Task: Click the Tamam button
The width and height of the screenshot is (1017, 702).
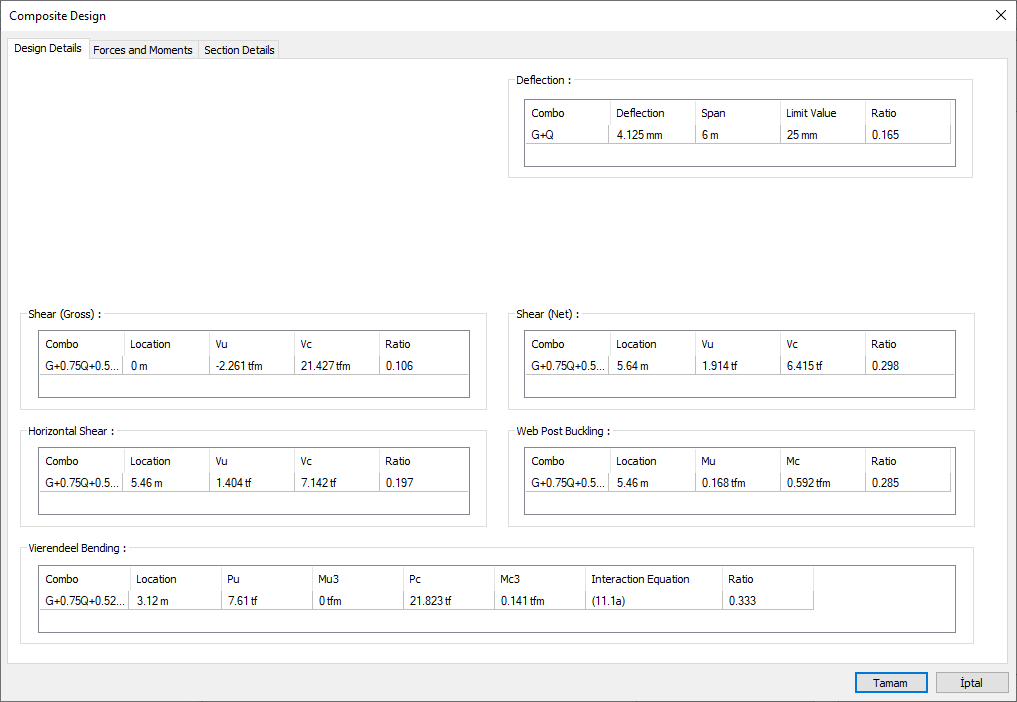Action: click(890, 683)
